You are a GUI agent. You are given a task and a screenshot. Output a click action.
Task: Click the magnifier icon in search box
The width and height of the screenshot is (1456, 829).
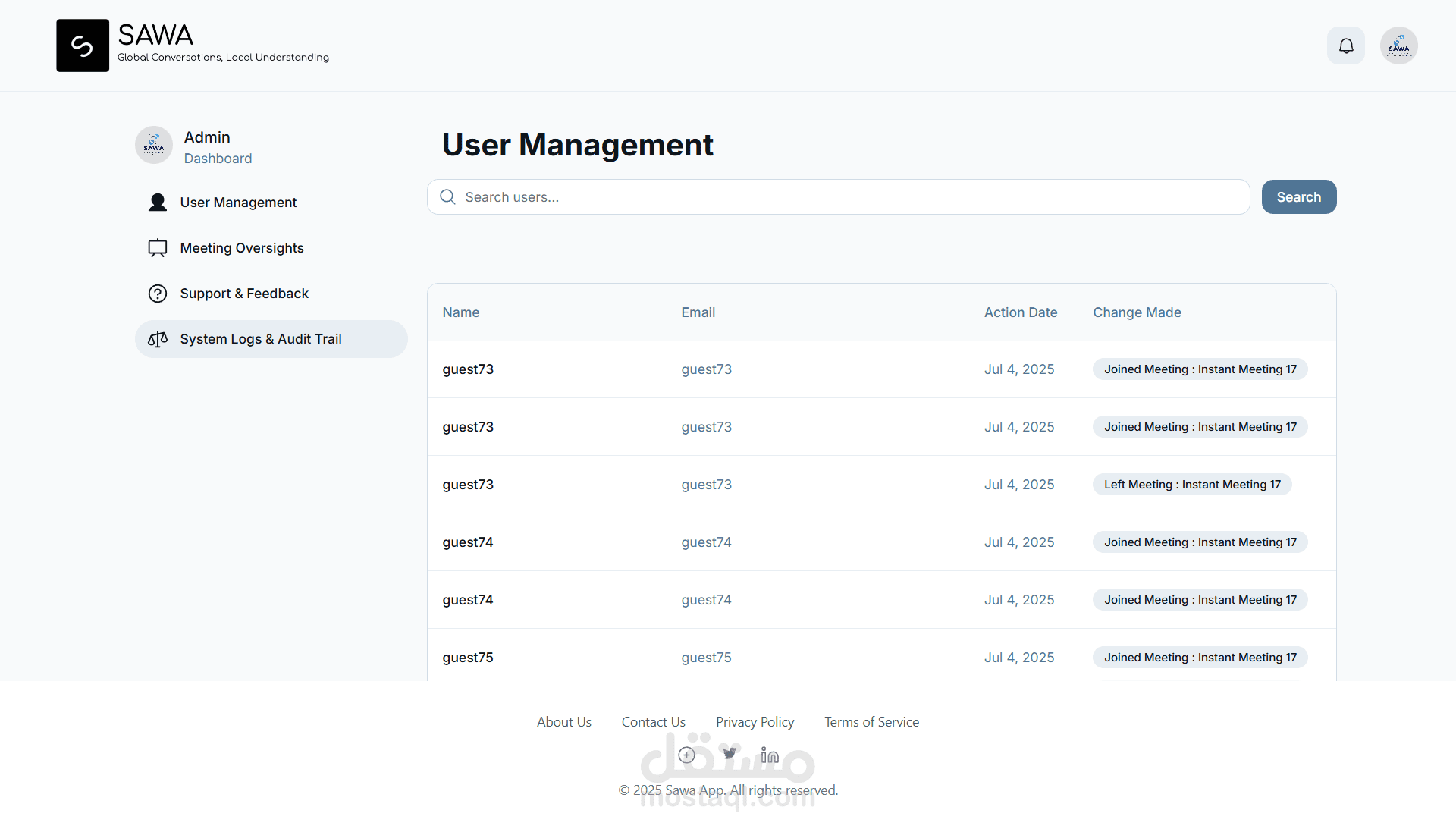click(x=447, y=197)
